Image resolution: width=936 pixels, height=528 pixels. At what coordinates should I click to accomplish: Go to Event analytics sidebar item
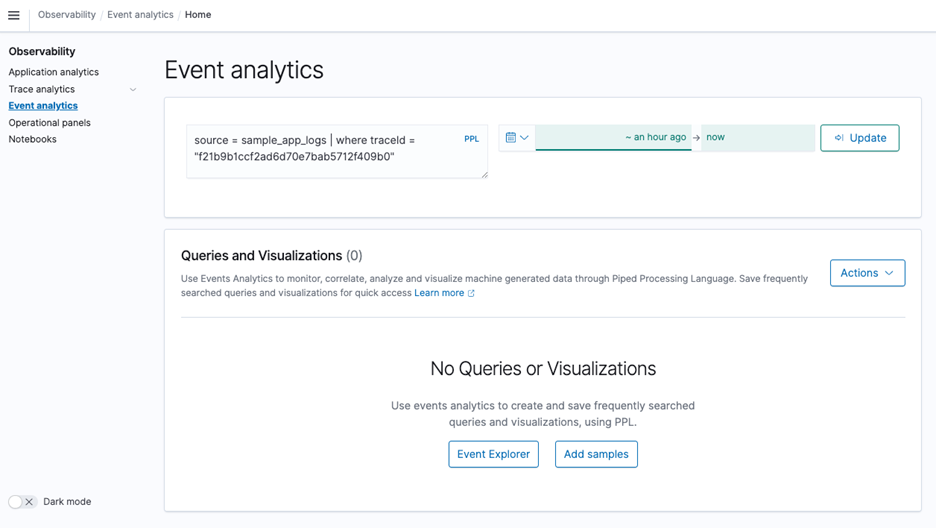(x=43, y=106)
